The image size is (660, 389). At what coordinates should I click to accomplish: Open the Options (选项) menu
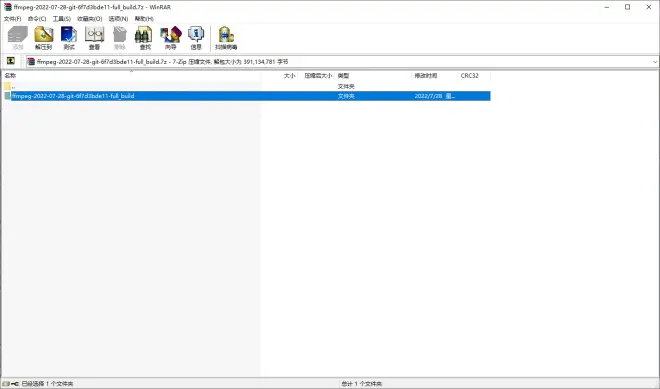pos(118,19)
